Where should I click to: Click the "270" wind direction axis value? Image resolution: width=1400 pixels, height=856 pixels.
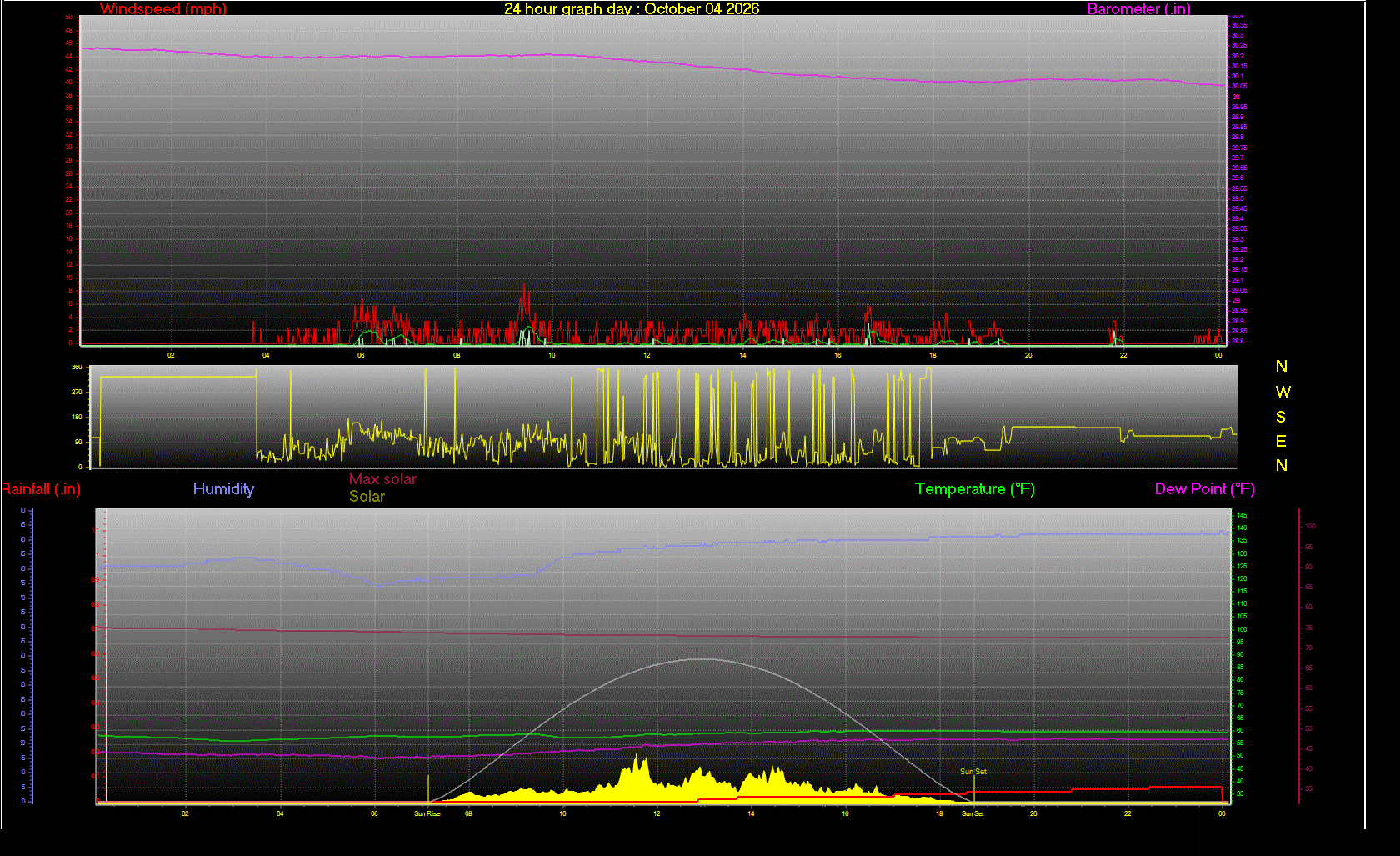point(77,392)
